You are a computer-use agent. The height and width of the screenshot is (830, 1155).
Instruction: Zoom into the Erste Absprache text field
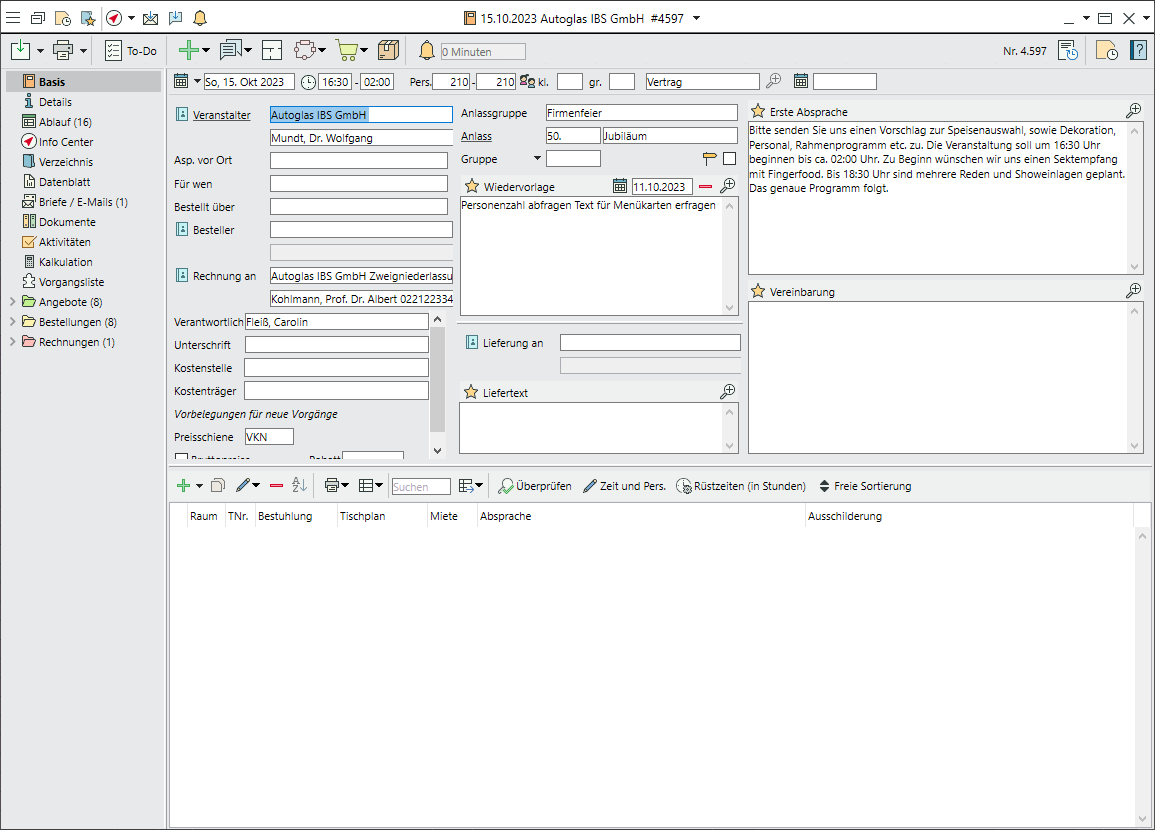click(x=1133, y=110)
